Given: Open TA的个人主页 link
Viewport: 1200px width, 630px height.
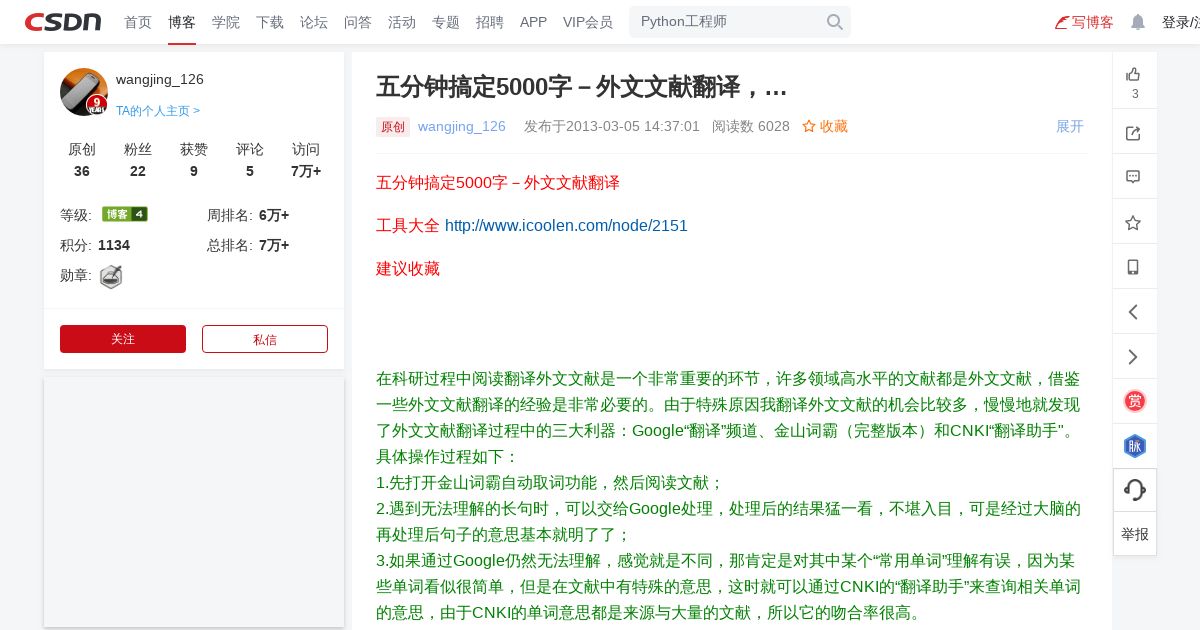Looking at the screenshot, I should click(158, 111).
